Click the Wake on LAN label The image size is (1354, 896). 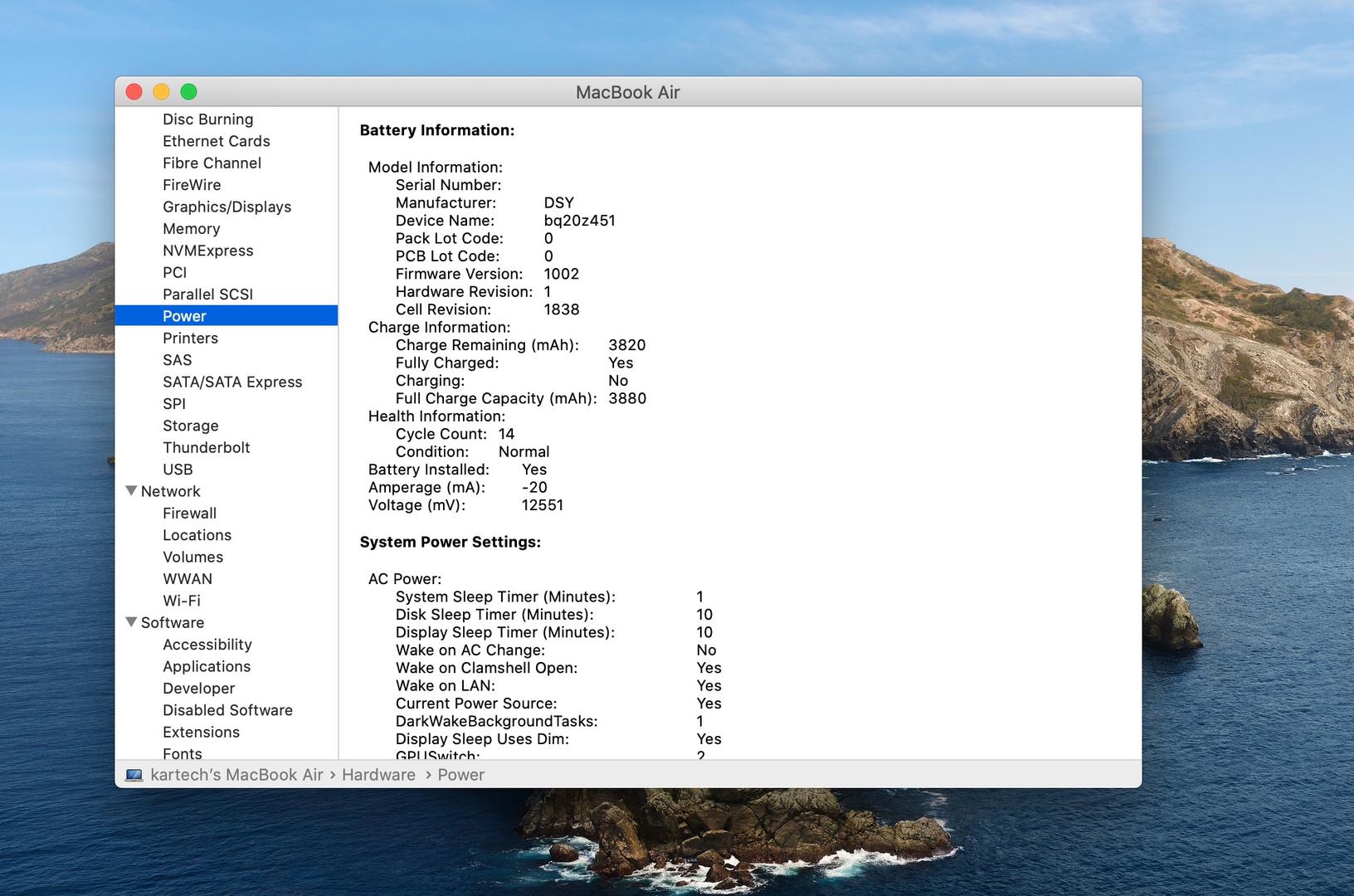point(445,686)
